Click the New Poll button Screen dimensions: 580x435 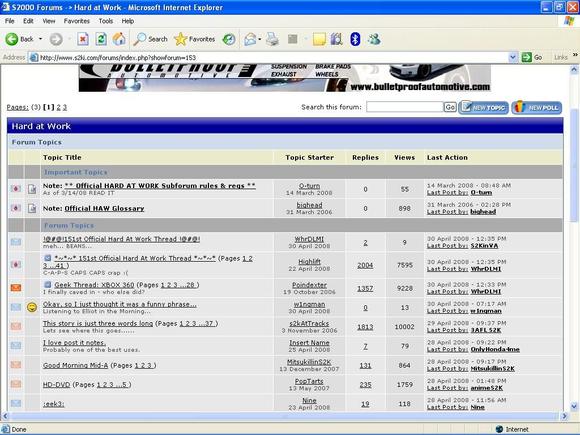[537, 107]
